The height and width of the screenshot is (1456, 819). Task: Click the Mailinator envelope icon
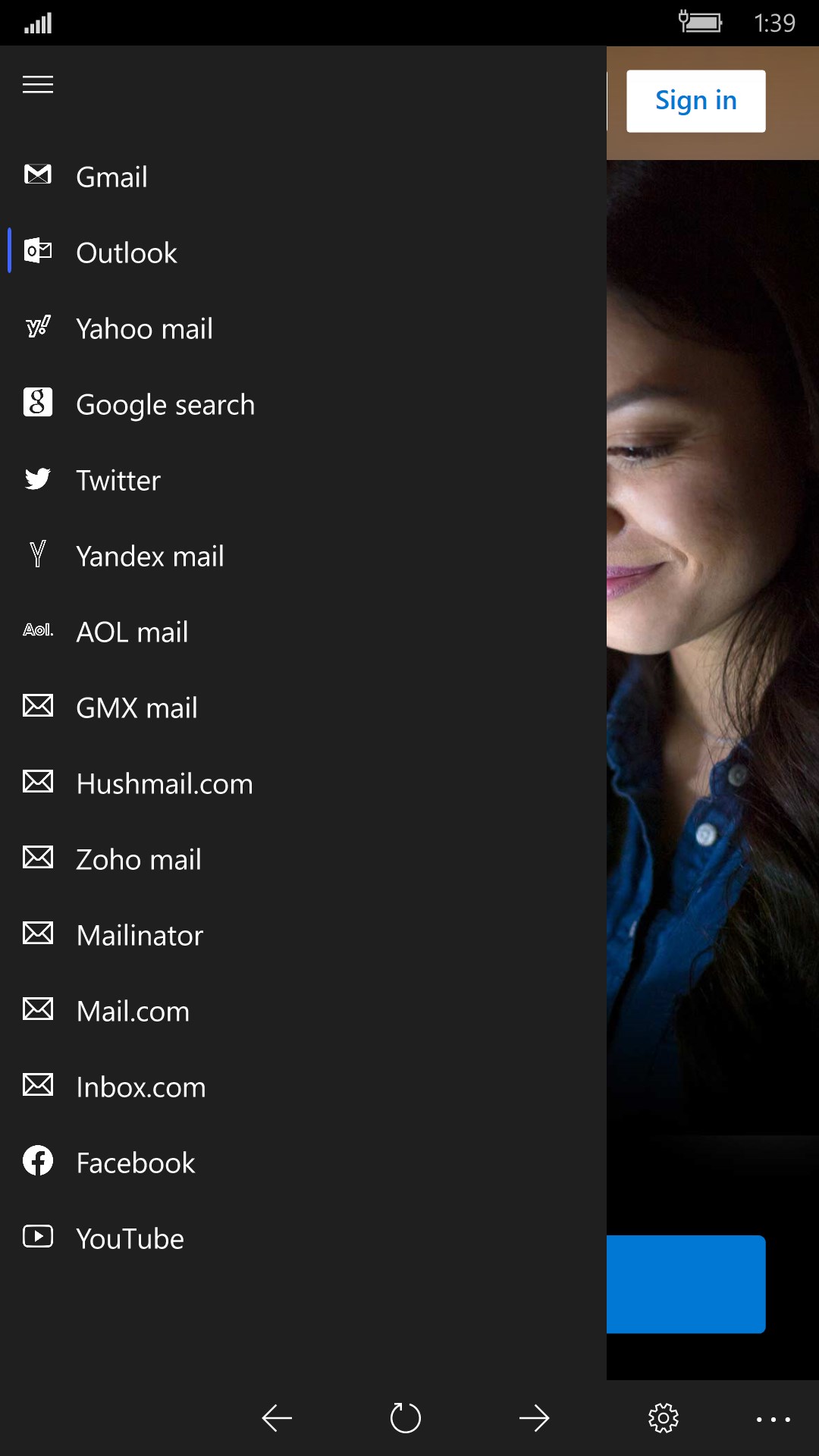[x=38, y=933]
